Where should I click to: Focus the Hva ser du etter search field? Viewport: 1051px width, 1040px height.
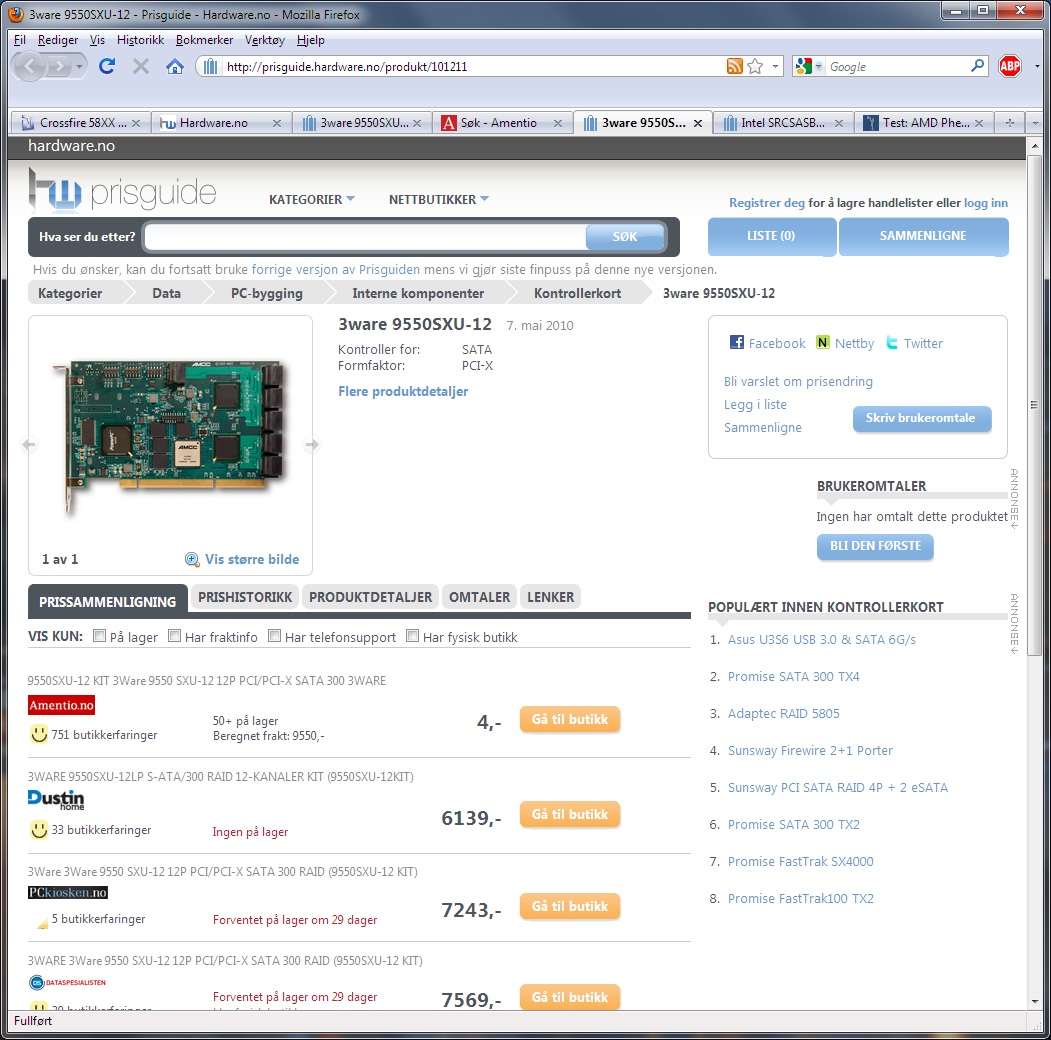[x=365, y=237]
